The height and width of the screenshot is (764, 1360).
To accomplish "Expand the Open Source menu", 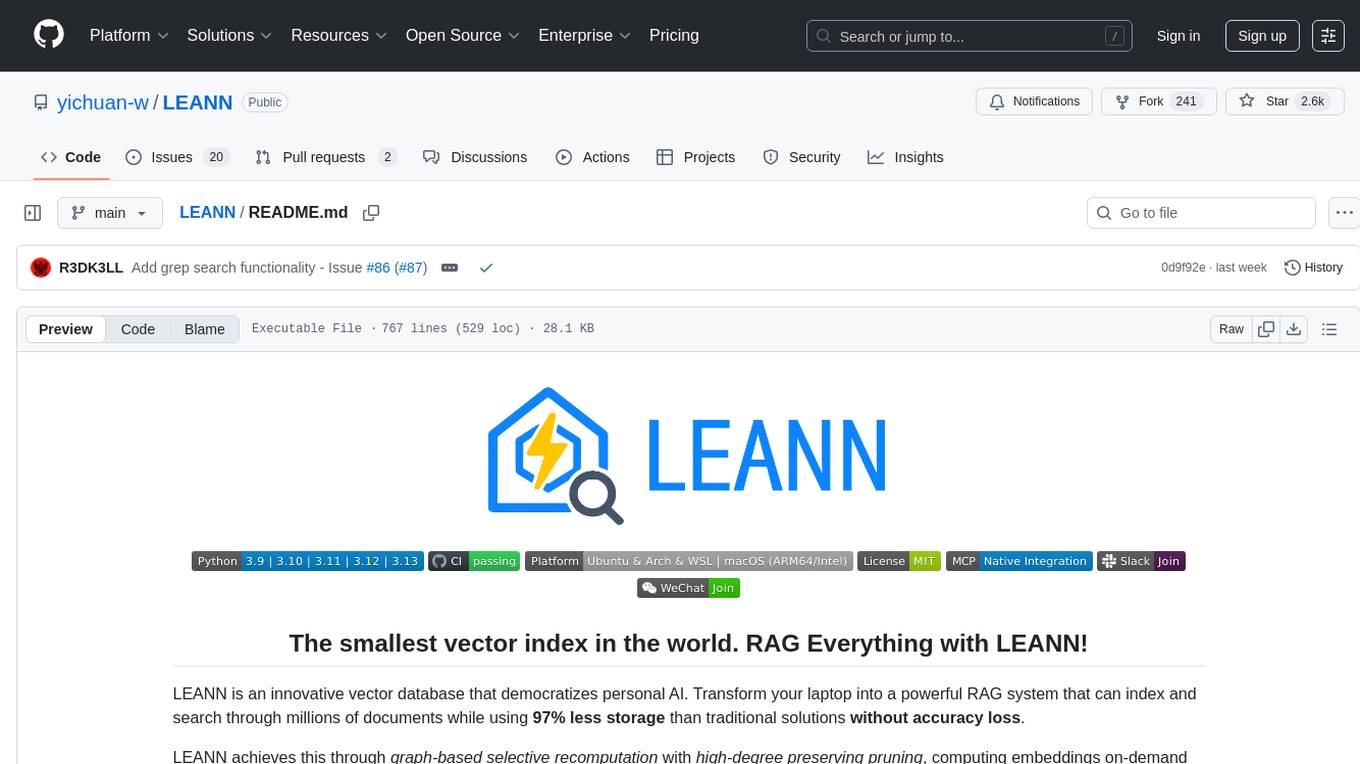I will click(463, 35).
